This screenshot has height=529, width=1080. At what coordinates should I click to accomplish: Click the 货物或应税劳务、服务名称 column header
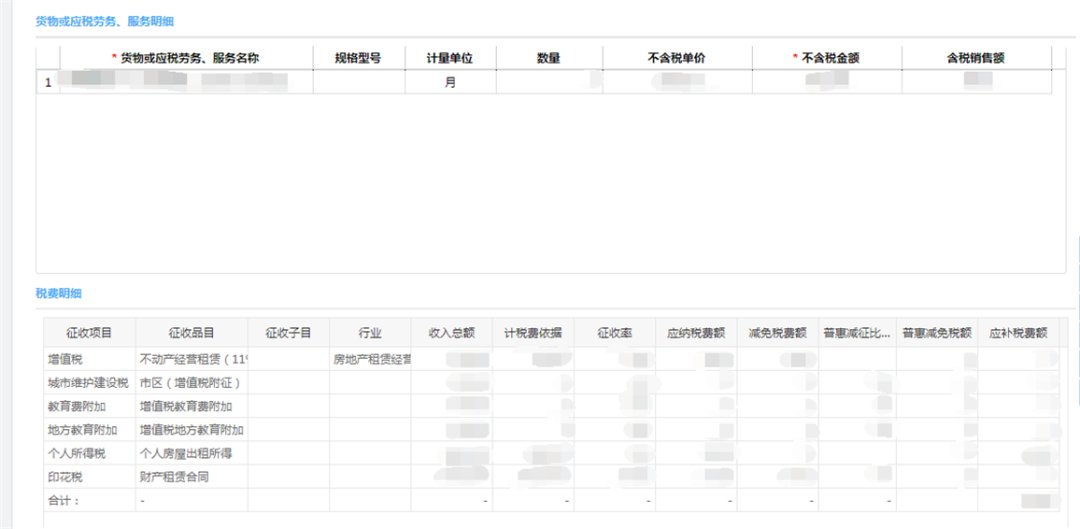point(186,59)
